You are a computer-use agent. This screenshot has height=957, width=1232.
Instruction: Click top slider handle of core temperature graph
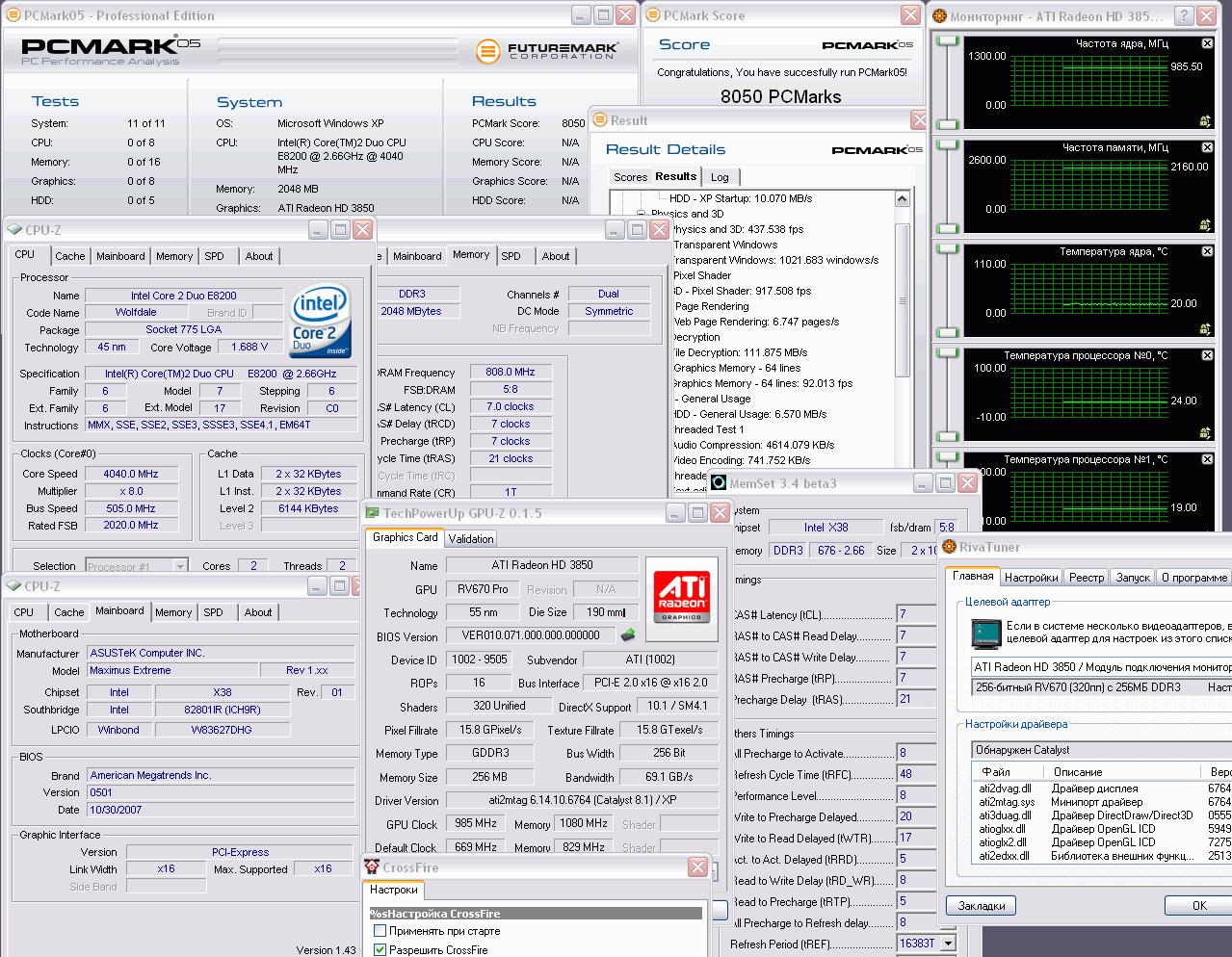coord(948,249)
